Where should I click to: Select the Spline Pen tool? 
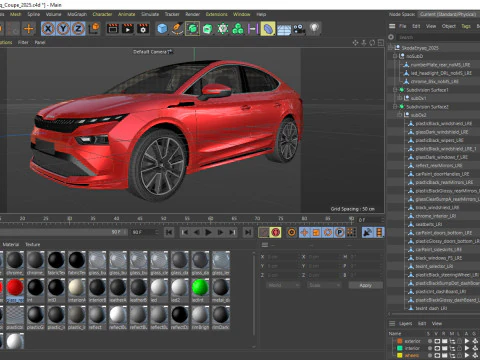click(x=177, y=29)
